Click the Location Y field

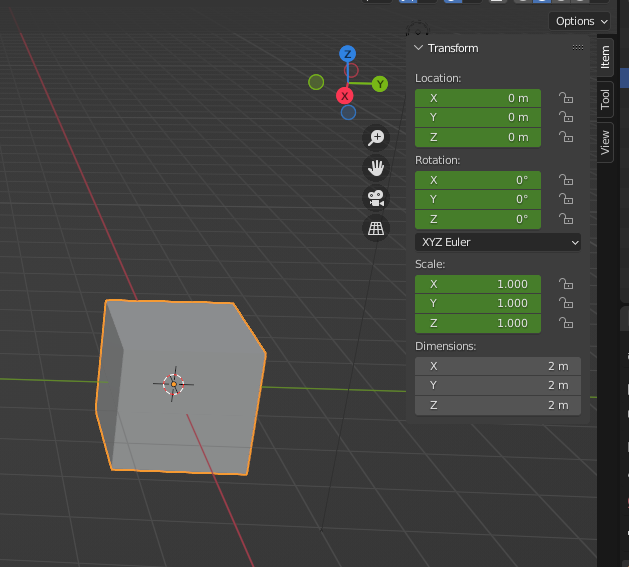point(478,117)
